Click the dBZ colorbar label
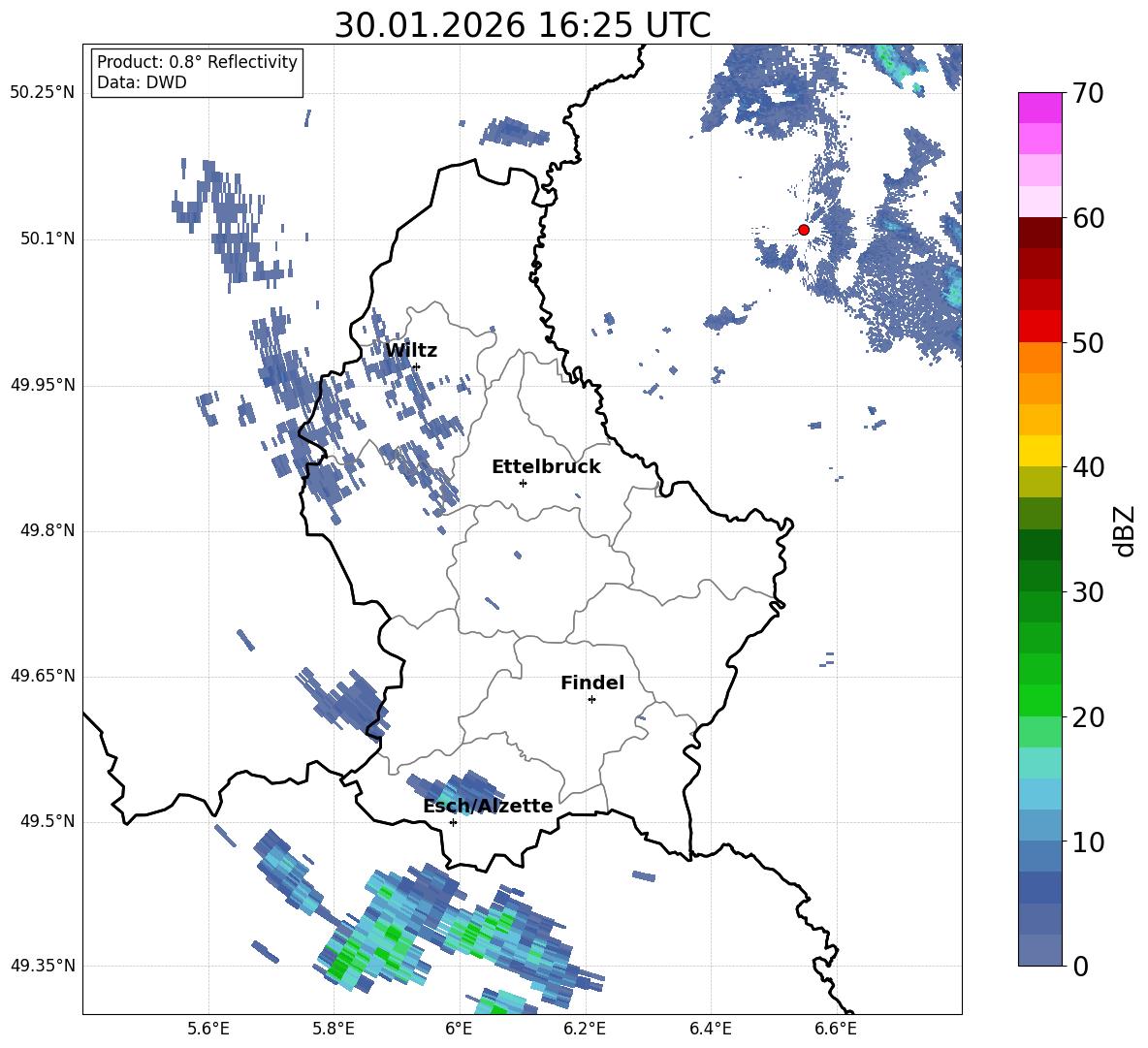The height and width of the screenshot is (1048, 1148). (x=1124, y=530)
